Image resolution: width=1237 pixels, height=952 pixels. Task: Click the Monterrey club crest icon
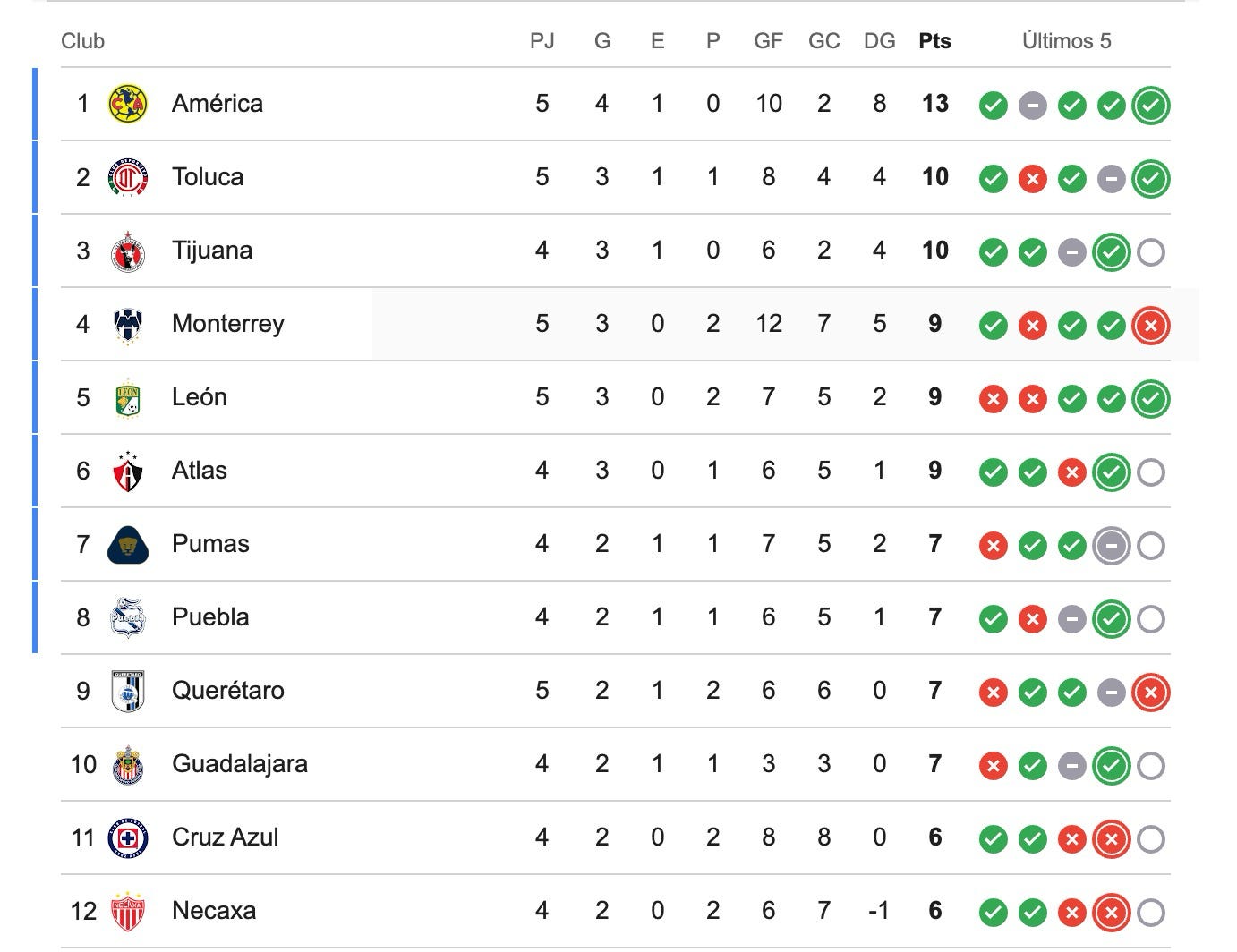(128, 324)
